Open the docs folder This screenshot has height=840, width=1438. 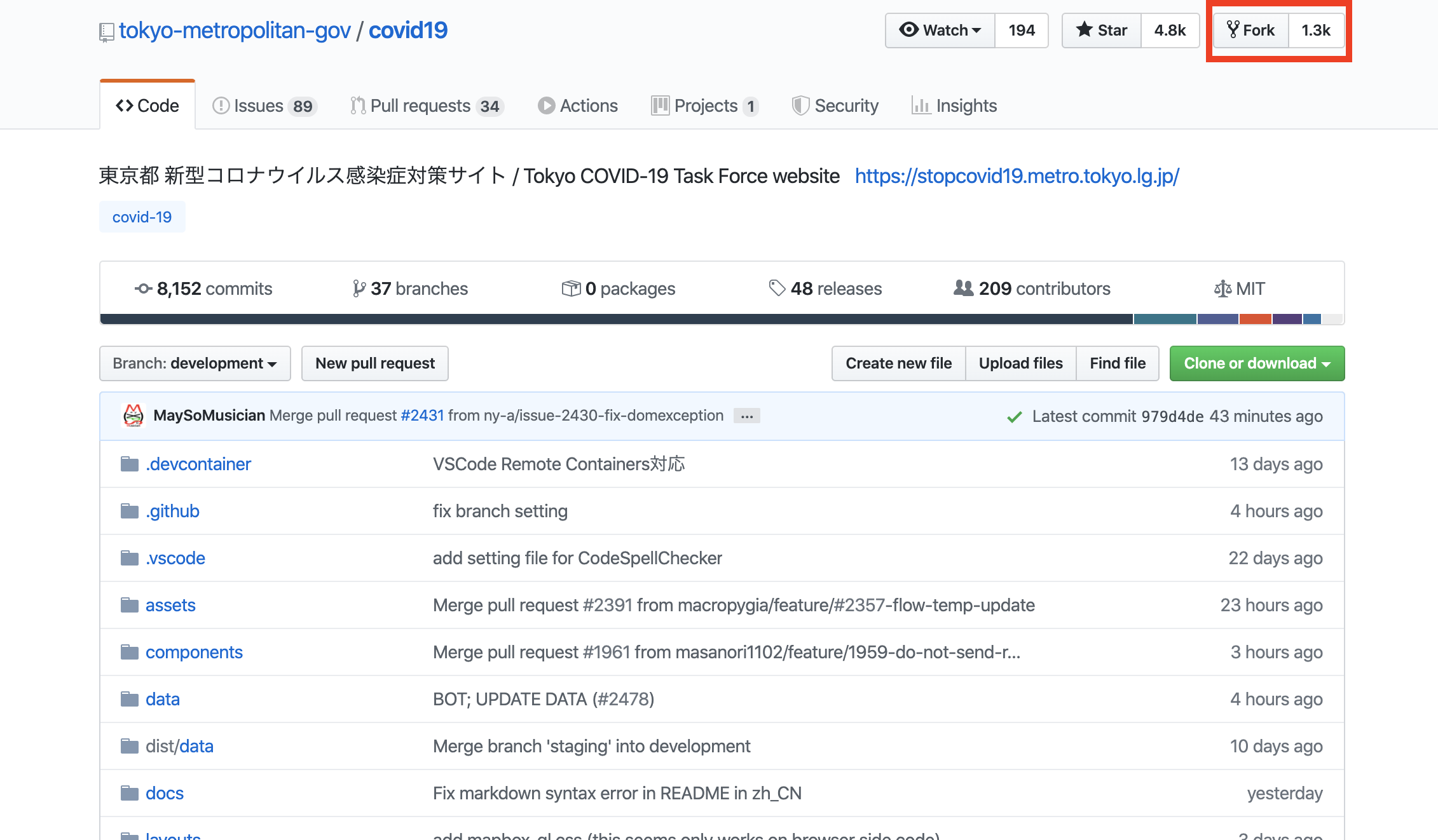click(165, 793)
